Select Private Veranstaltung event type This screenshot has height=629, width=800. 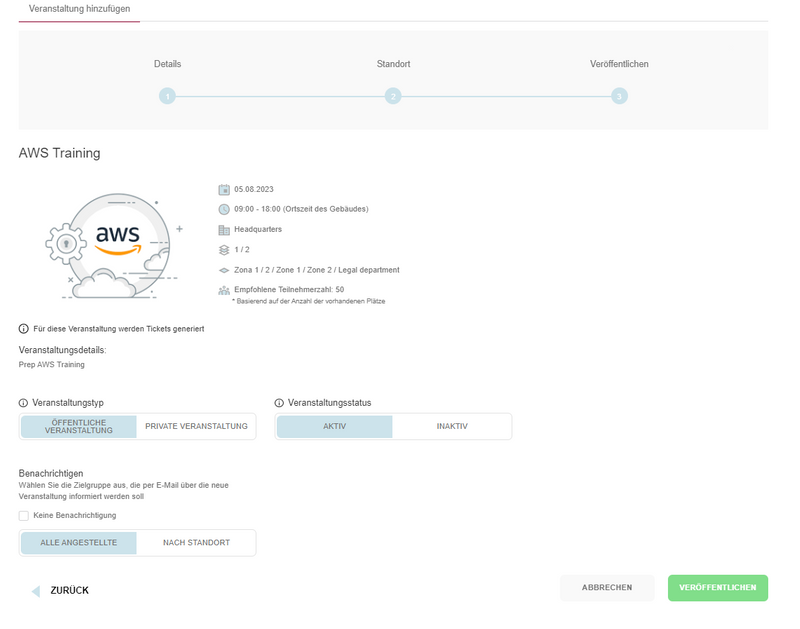coord(196,426)
